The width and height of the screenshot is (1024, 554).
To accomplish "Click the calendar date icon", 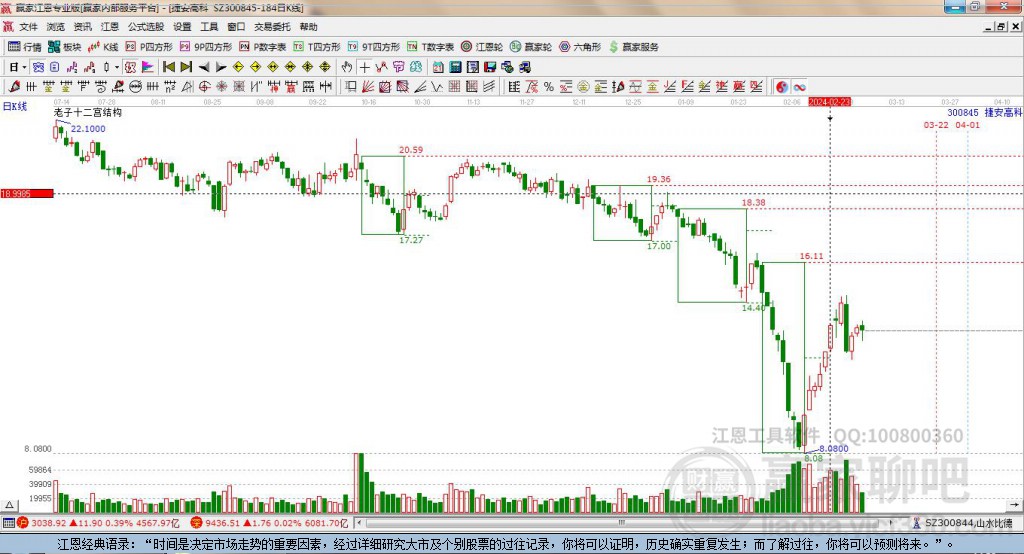I will click(x=438, y=67).
